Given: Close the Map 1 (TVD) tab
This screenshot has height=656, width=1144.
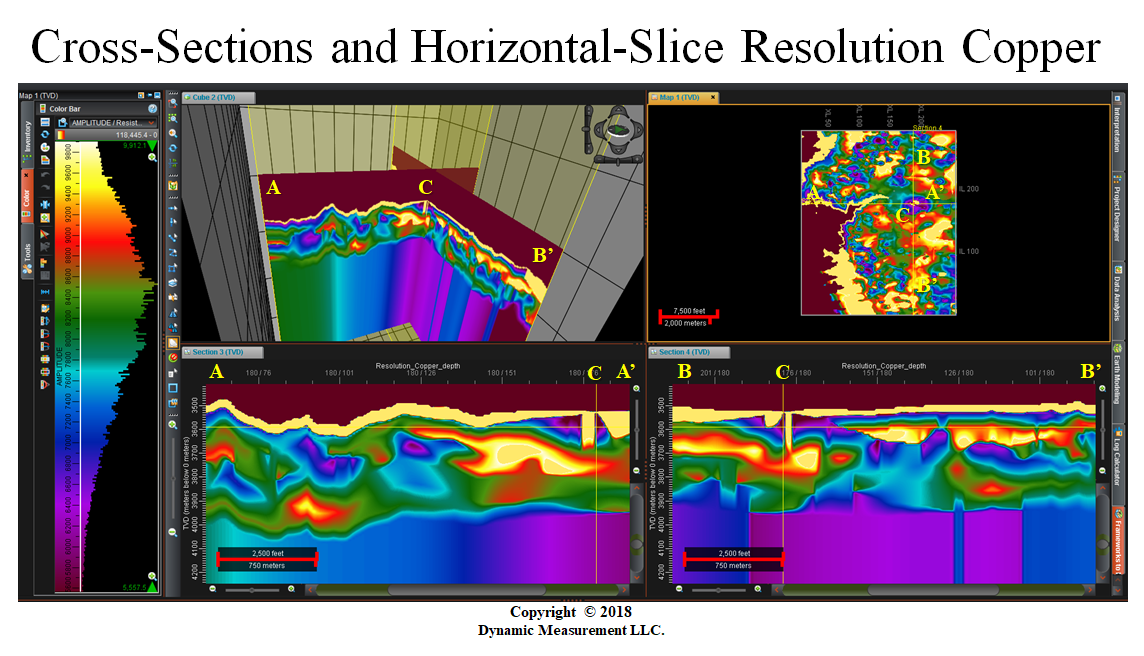Looking at the screenshot, I should [x=713, y=97].
